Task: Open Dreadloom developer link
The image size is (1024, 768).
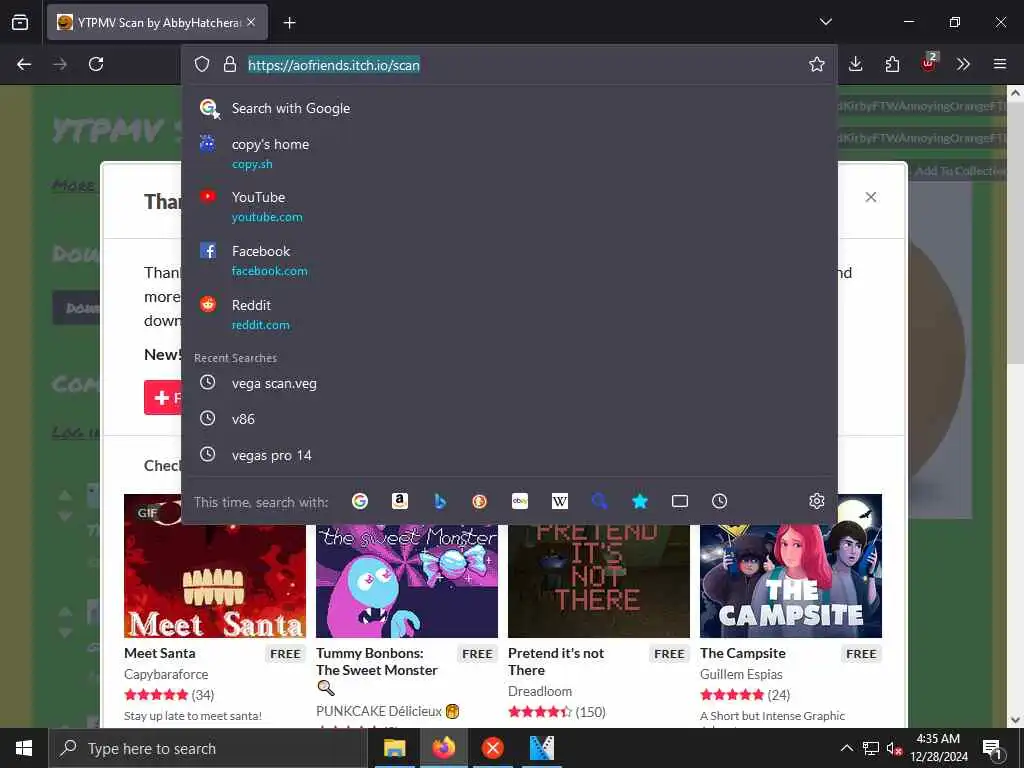Action: (x=539, y=691)
